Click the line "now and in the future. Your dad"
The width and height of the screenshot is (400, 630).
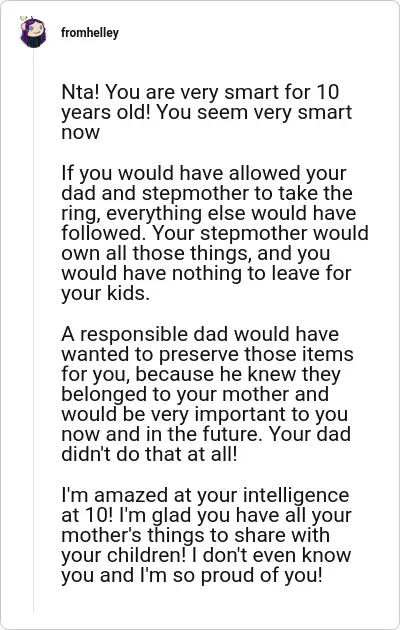[x=206, y=434]
